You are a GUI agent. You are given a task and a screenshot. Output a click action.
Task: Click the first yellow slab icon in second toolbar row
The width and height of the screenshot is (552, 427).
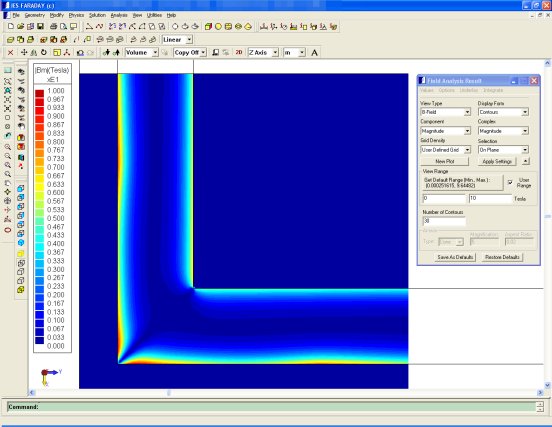[x=11, y=39]
